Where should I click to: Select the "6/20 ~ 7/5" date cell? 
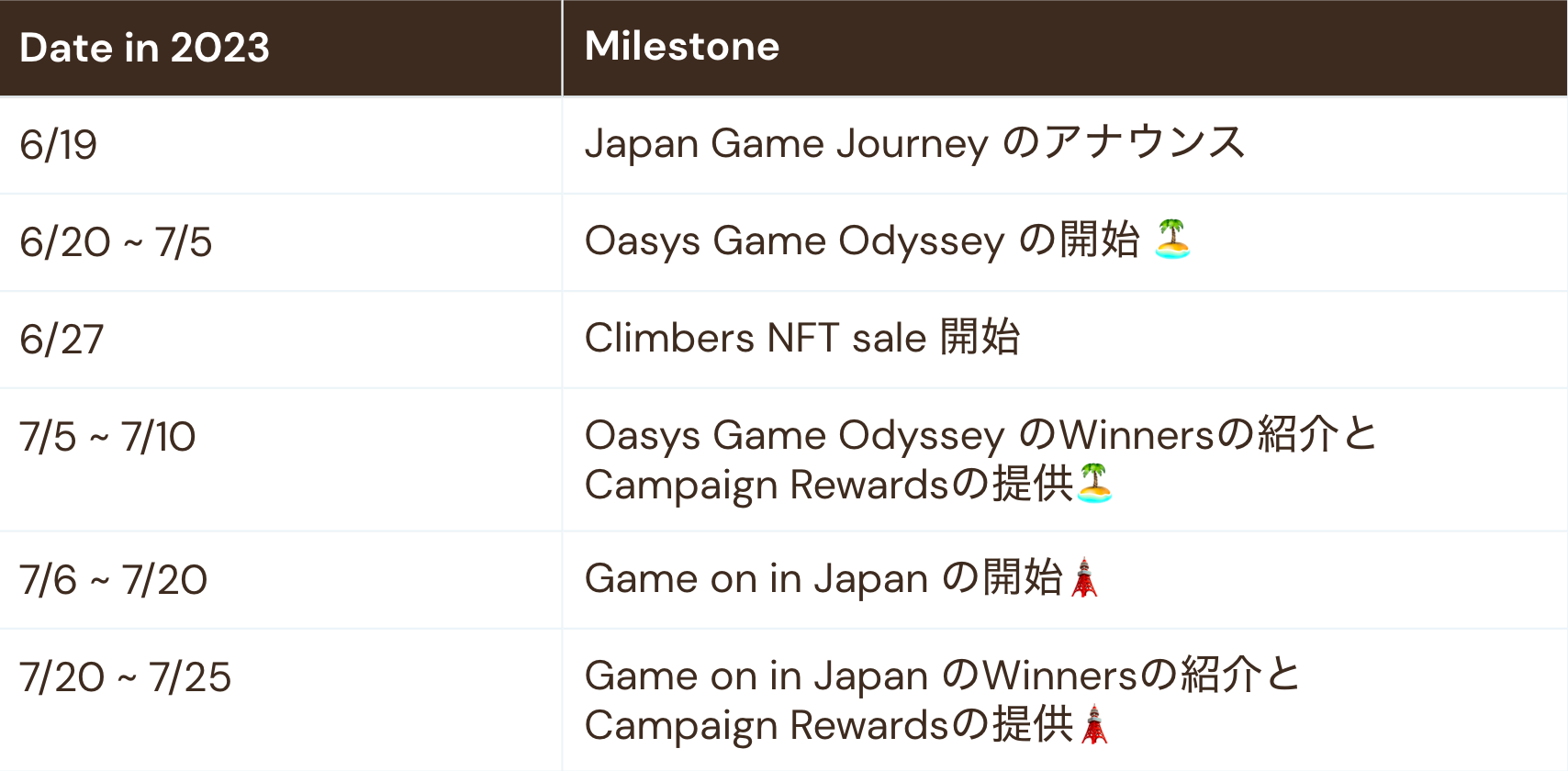(116, 242)
